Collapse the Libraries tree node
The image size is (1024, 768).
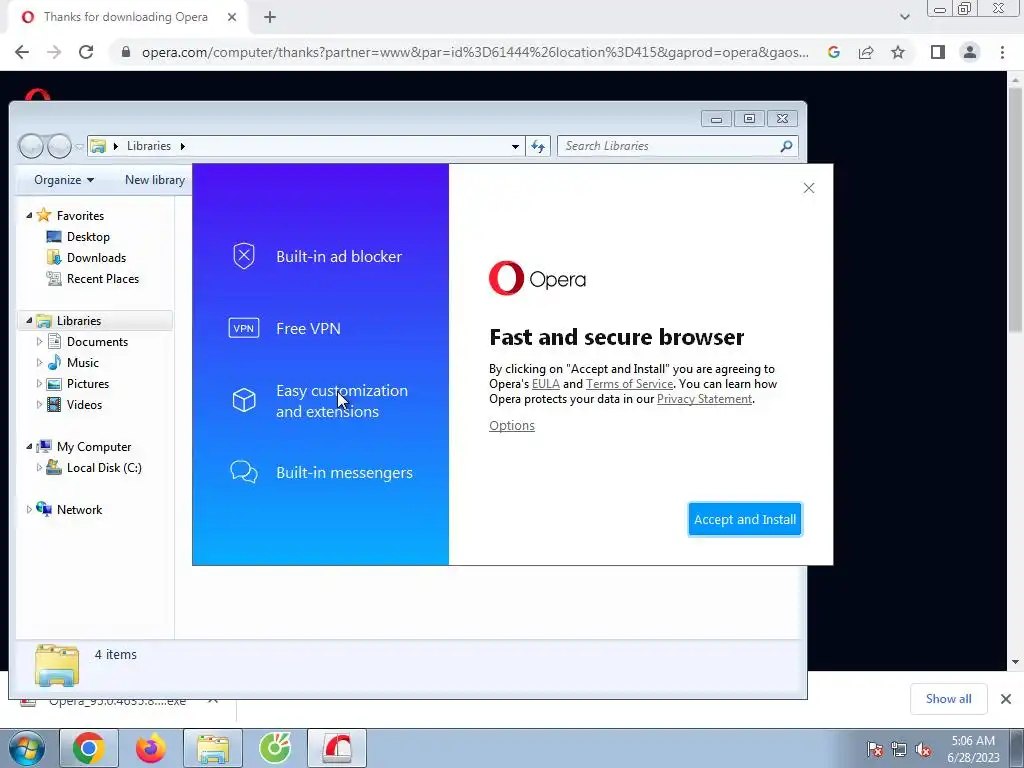point(29,321)
